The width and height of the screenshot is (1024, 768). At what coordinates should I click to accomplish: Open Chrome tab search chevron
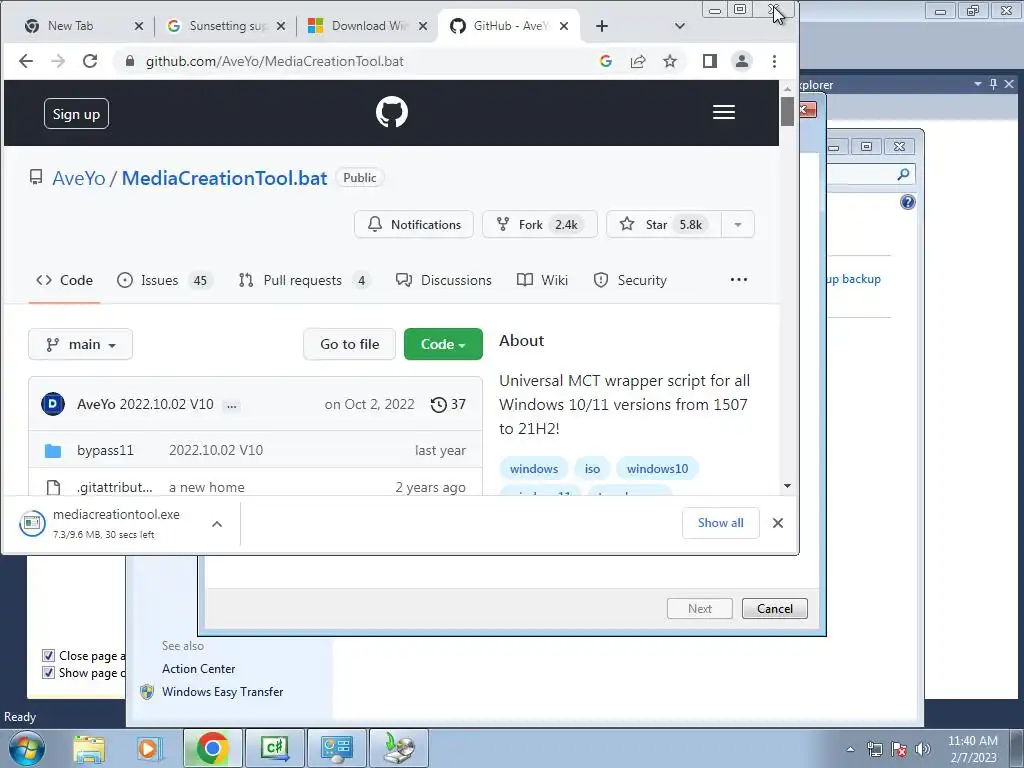click(680, 26)
